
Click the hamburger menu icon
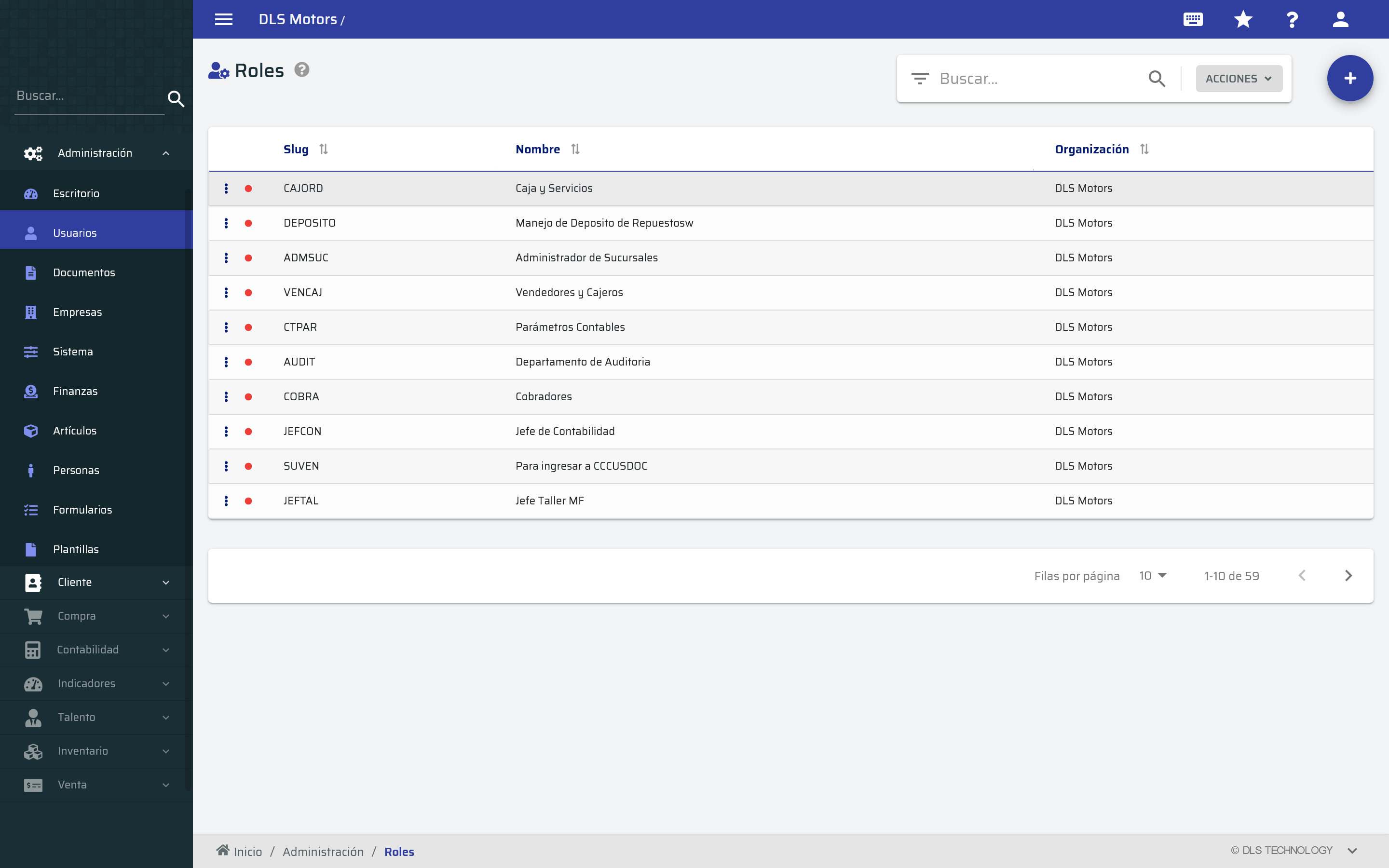click(x=223, y=19)
